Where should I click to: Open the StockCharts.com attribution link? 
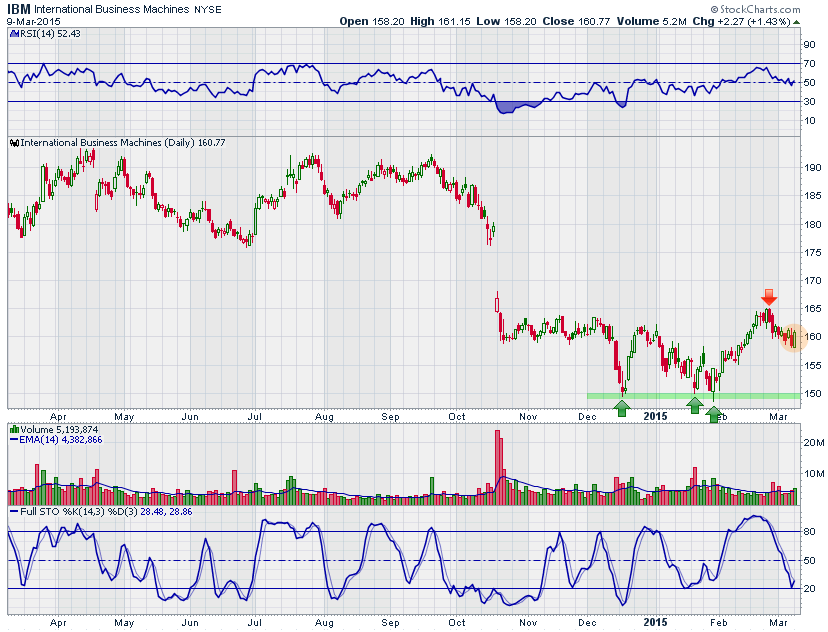(755, 9)
